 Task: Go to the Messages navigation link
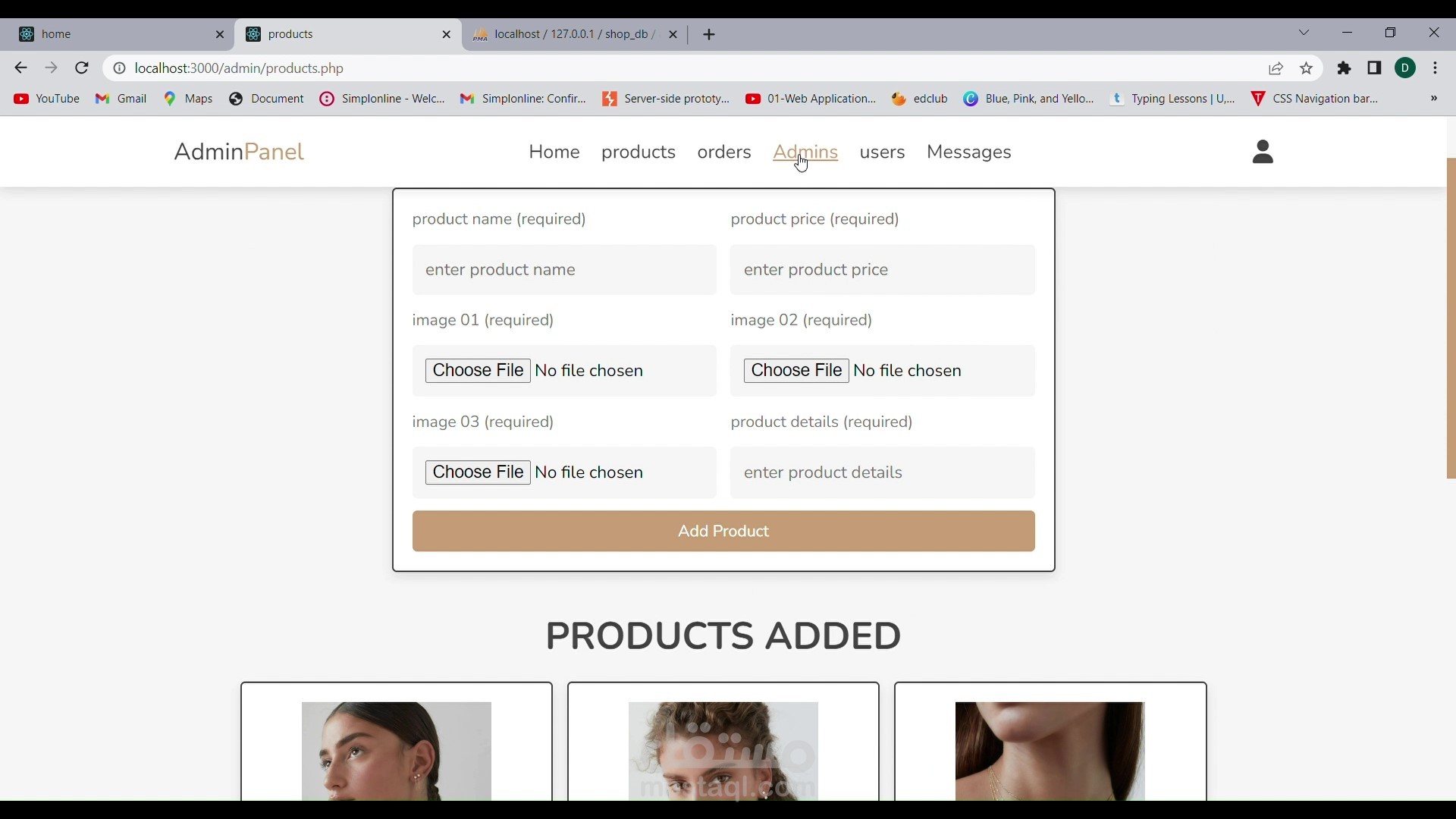[968, 152]
